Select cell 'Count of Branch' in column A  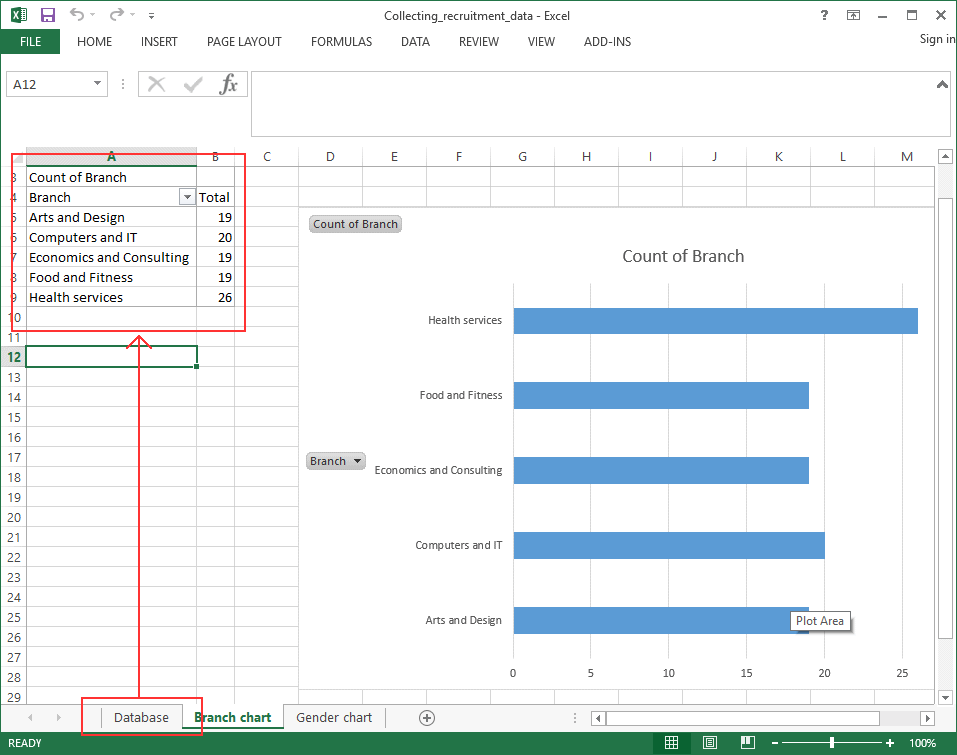(112, 177)
